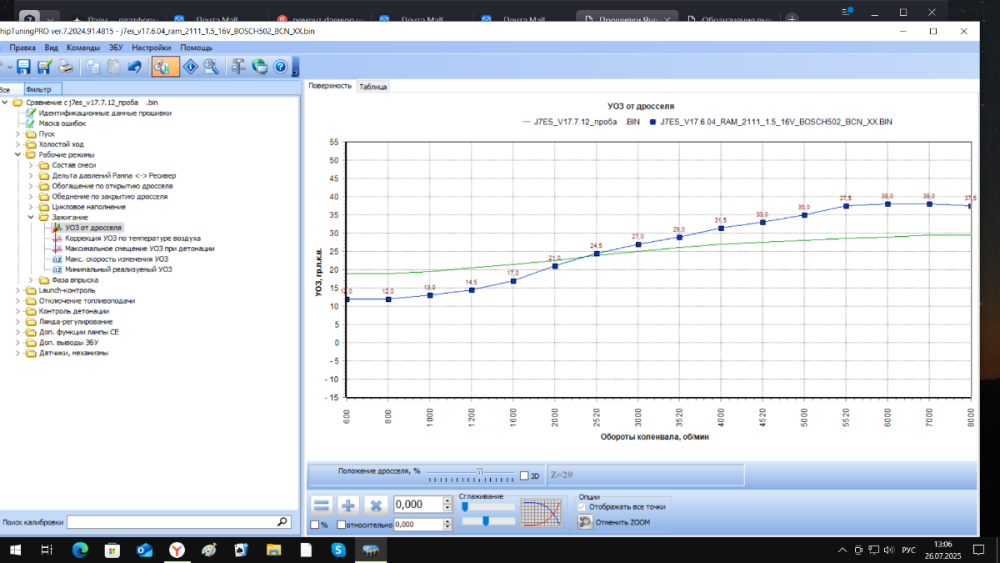This screenshot has height=563, width=1000.
Task: Toggle the 'относительно' checkbox
Action: [x=342, y=525]
